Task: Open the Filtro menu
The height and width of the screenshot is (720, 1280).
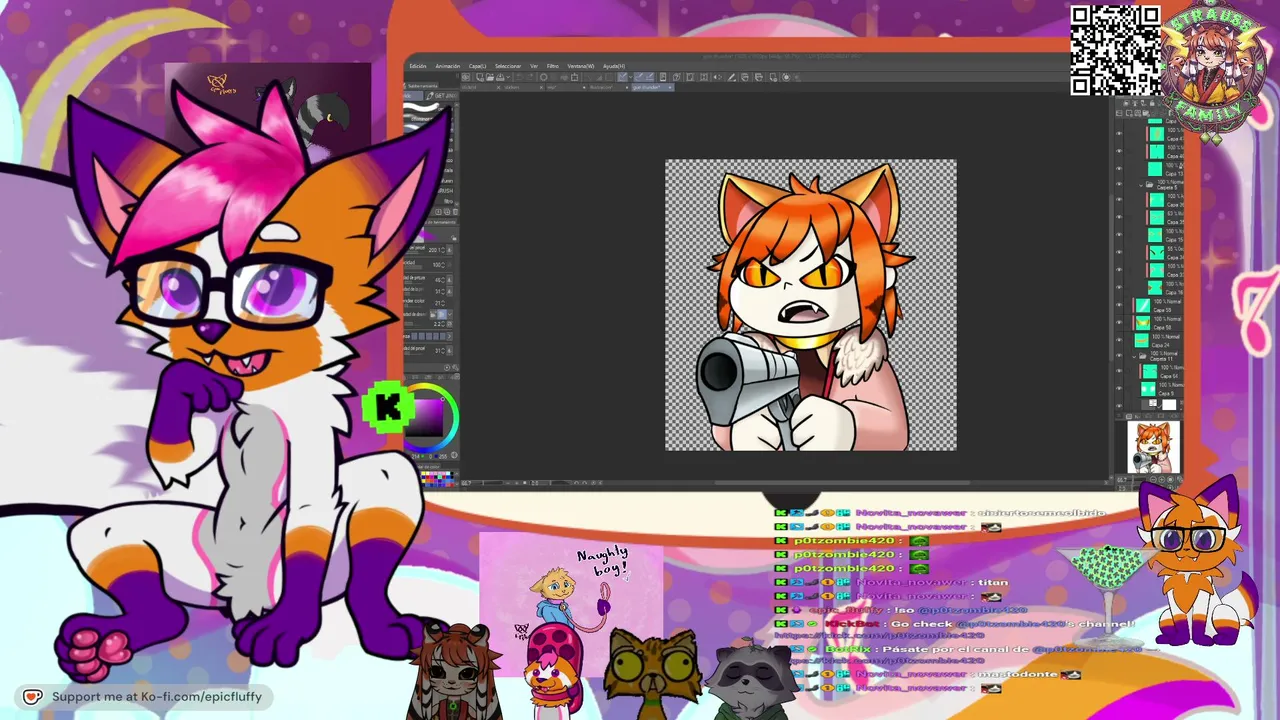Action: pos(553,66)
